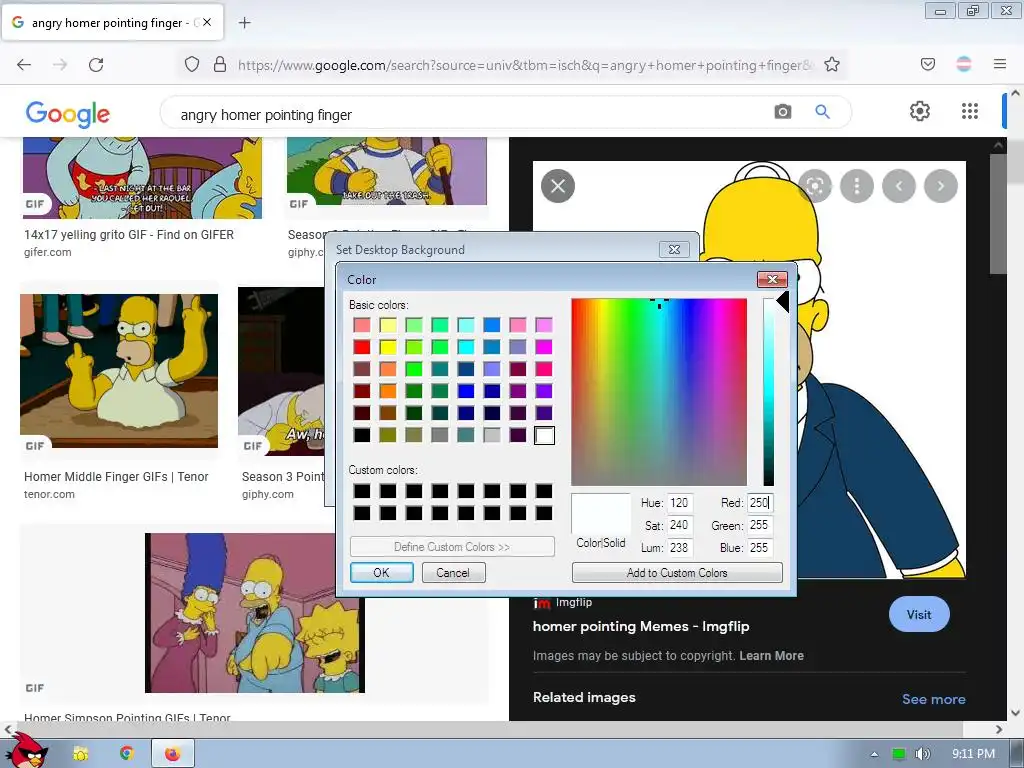Select the black basic color swatch

coord(362,435)
